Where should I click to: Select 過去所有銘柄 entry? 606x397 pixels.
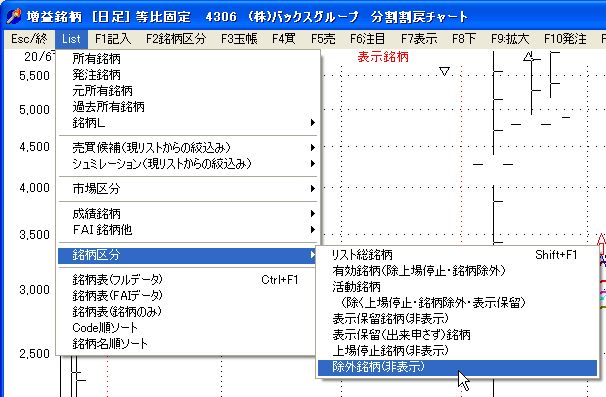click(x=187, y=107)
